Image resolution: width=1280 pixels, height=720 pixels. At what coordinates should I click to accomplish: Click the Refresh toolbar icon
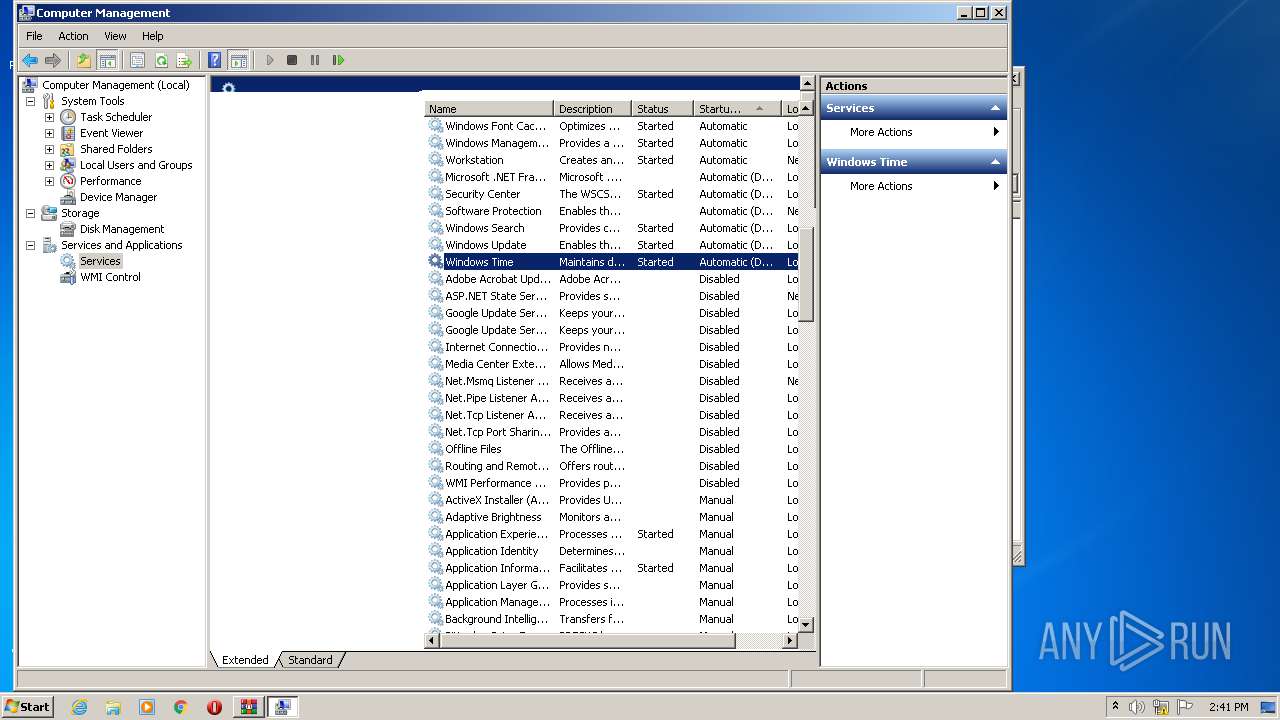161,60
